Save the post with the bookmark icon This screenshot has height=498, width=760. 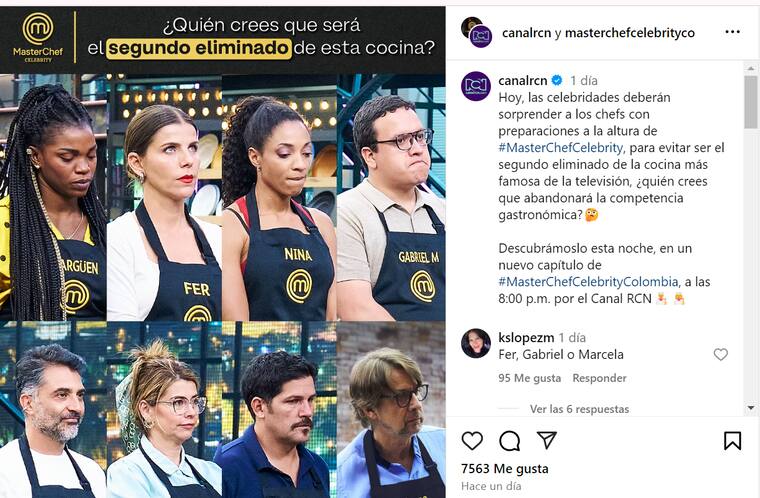pyautogui.click(x=732, y=441)
